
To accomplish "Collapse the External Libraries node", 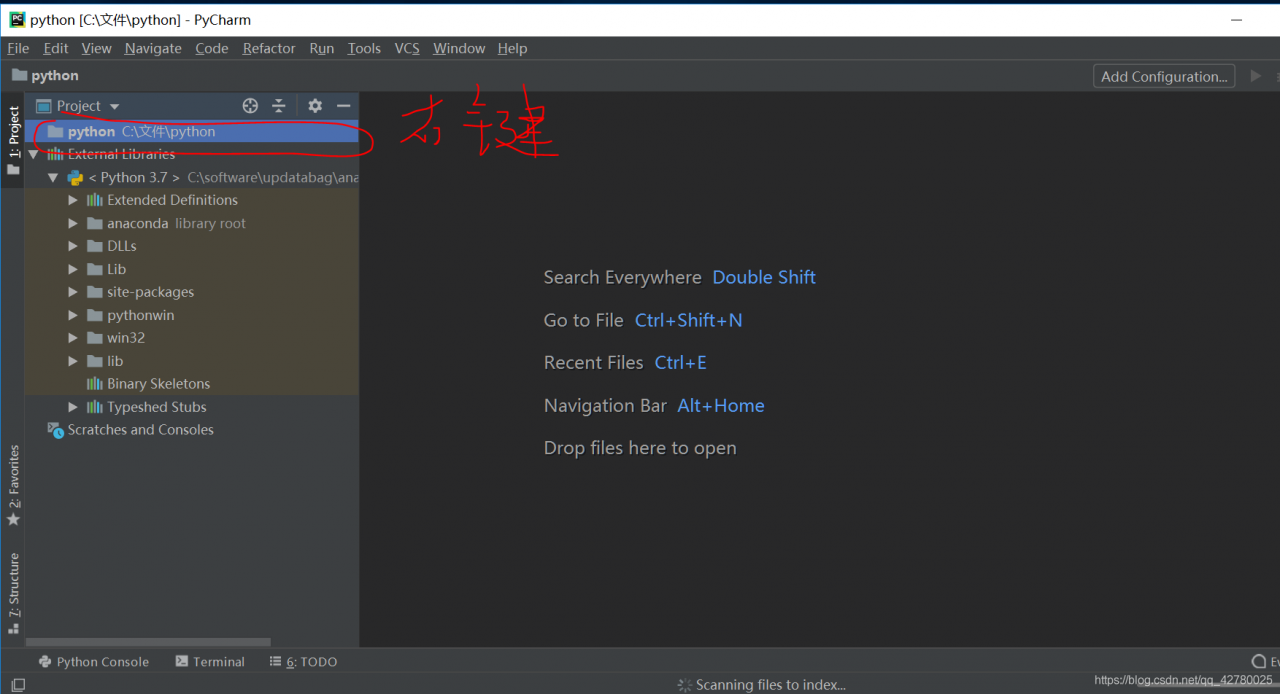I will coord(34,154).
